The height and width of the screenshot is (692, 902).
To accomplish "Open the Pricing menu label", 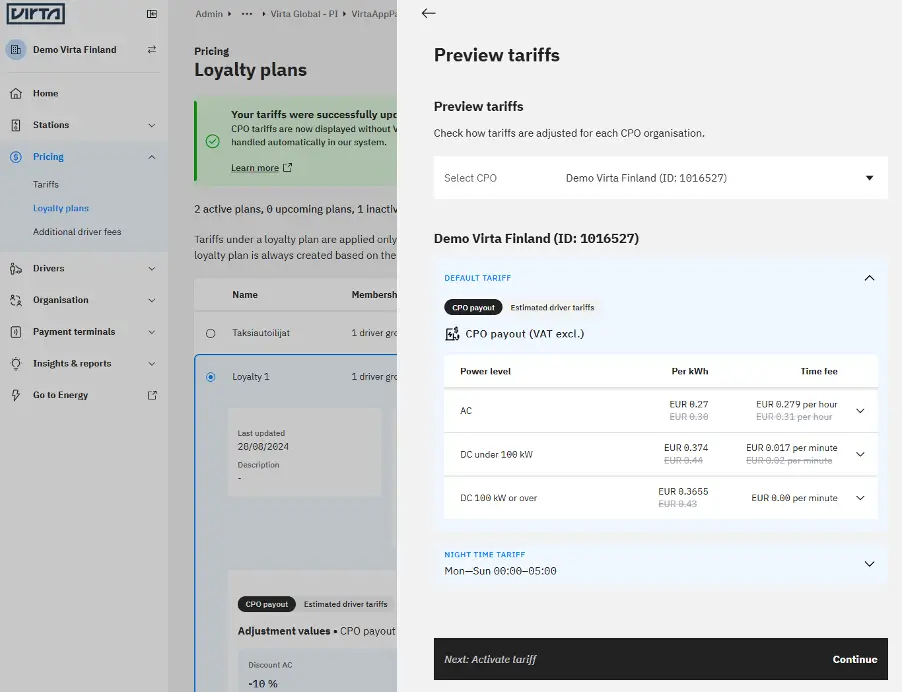I will click(48, 157).
